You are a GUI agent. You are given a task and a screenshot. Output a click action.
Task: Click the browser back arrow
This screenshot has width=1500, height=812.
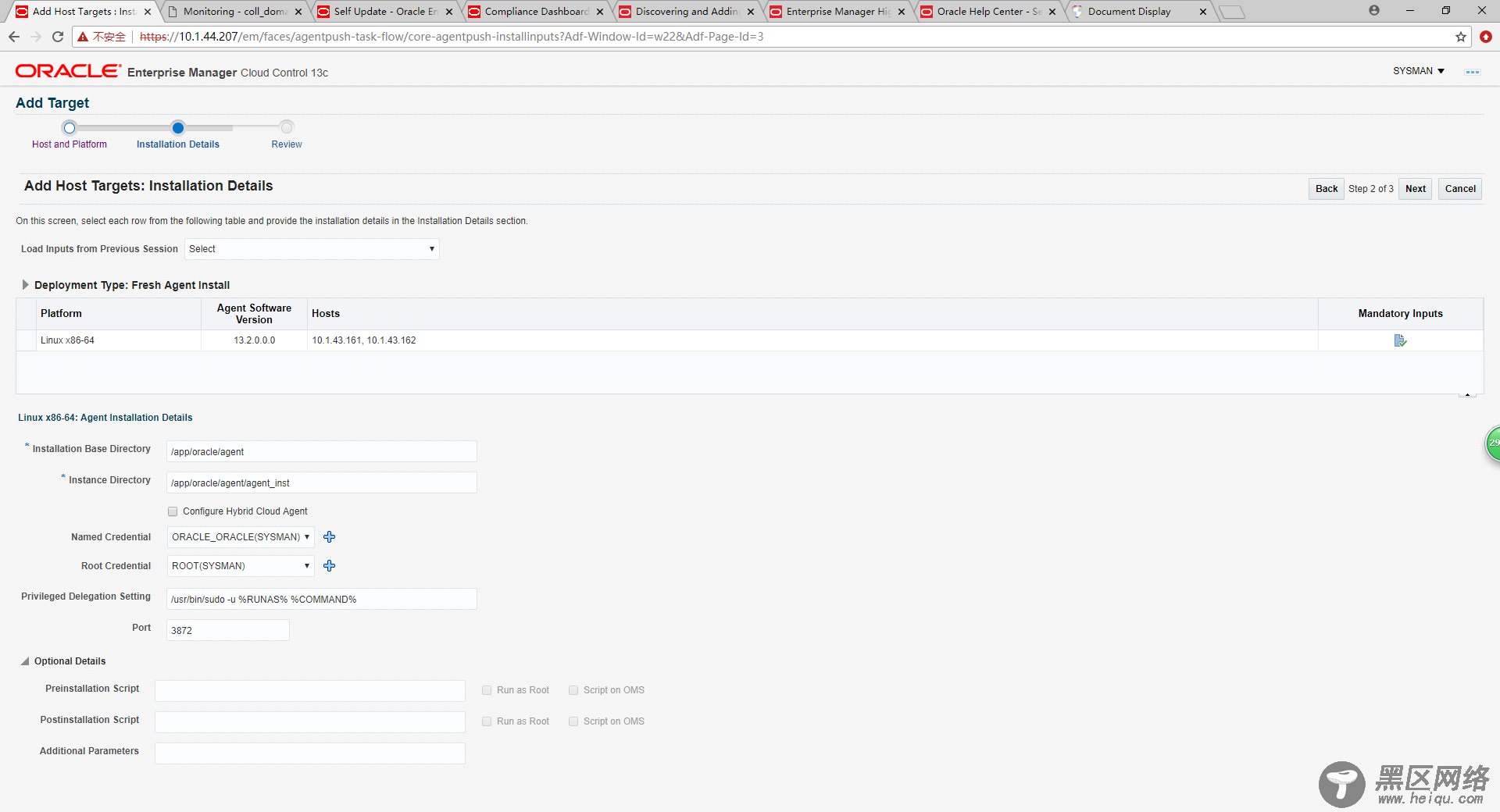pyautogui.click(x=14, y=37)
